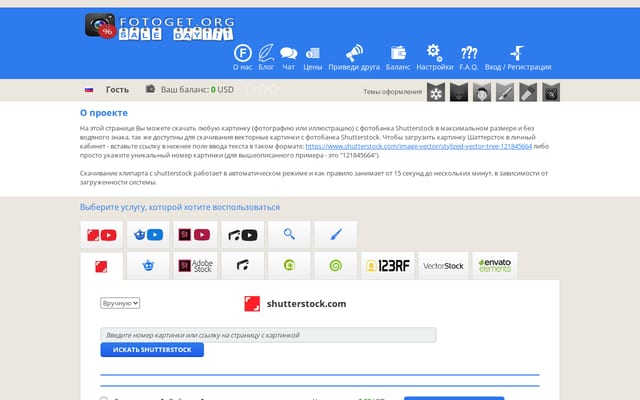Open the F.A.Q. question marks icon
Image resolution: width=640 pixels, height=400 pixels.
tap(469, 53)
